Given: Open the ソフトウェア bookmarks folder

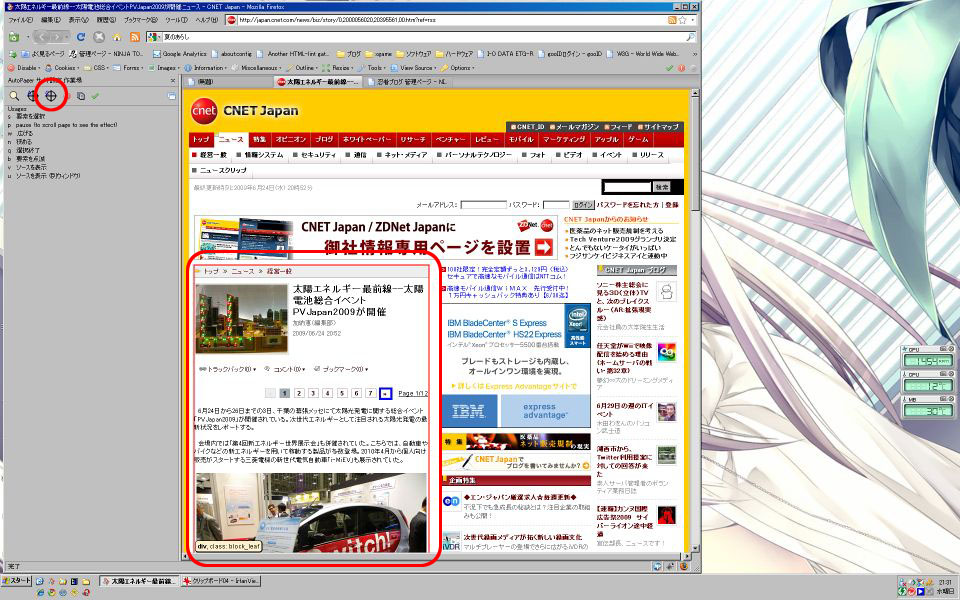Looking at the screenshot, I should tap(414, 54).
